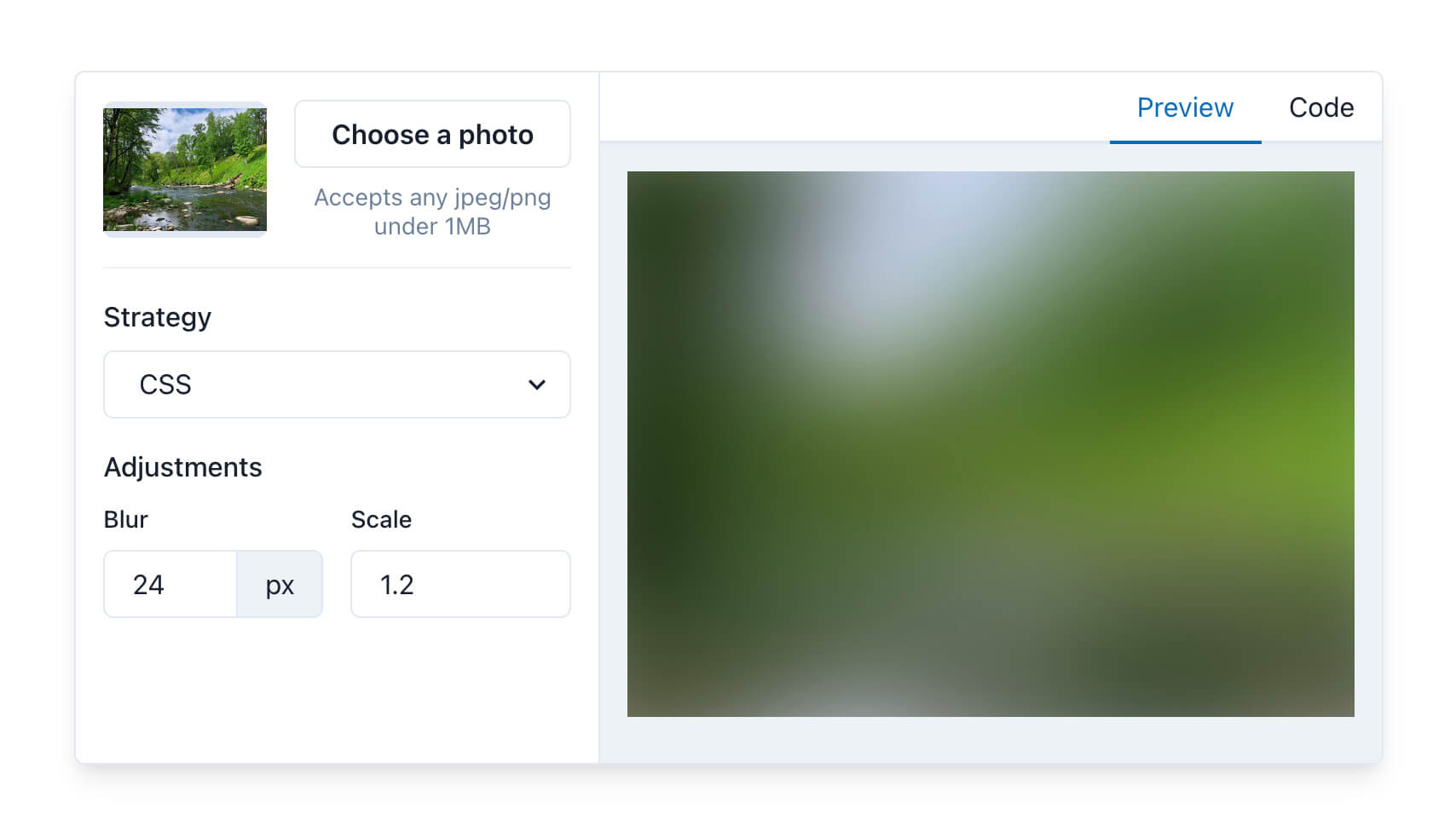Select the Preview tab

(x=1185, y=107)
